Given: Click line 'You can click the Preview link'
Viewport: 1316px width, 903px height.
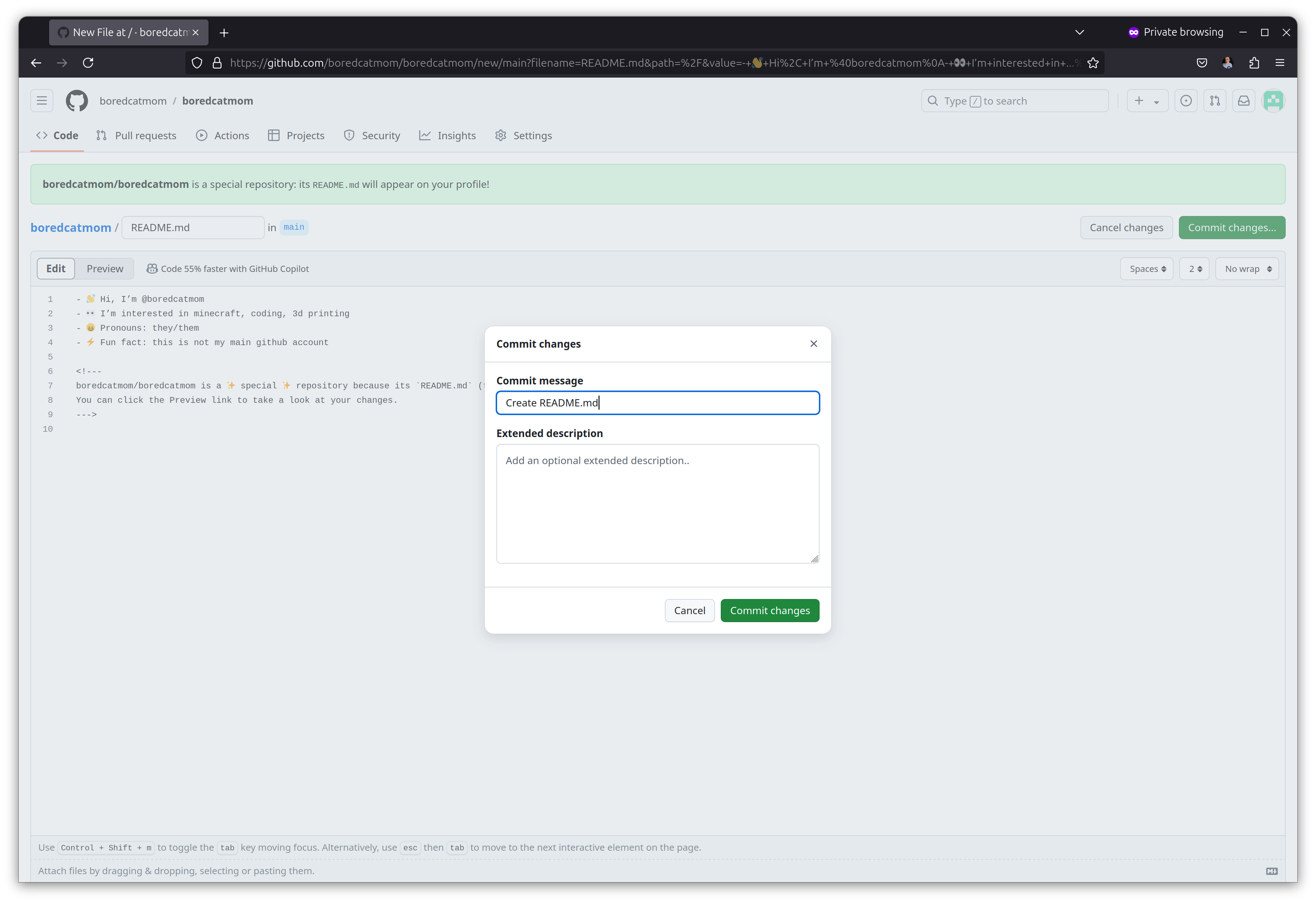Looking at the screenshot, I should 237,400.
